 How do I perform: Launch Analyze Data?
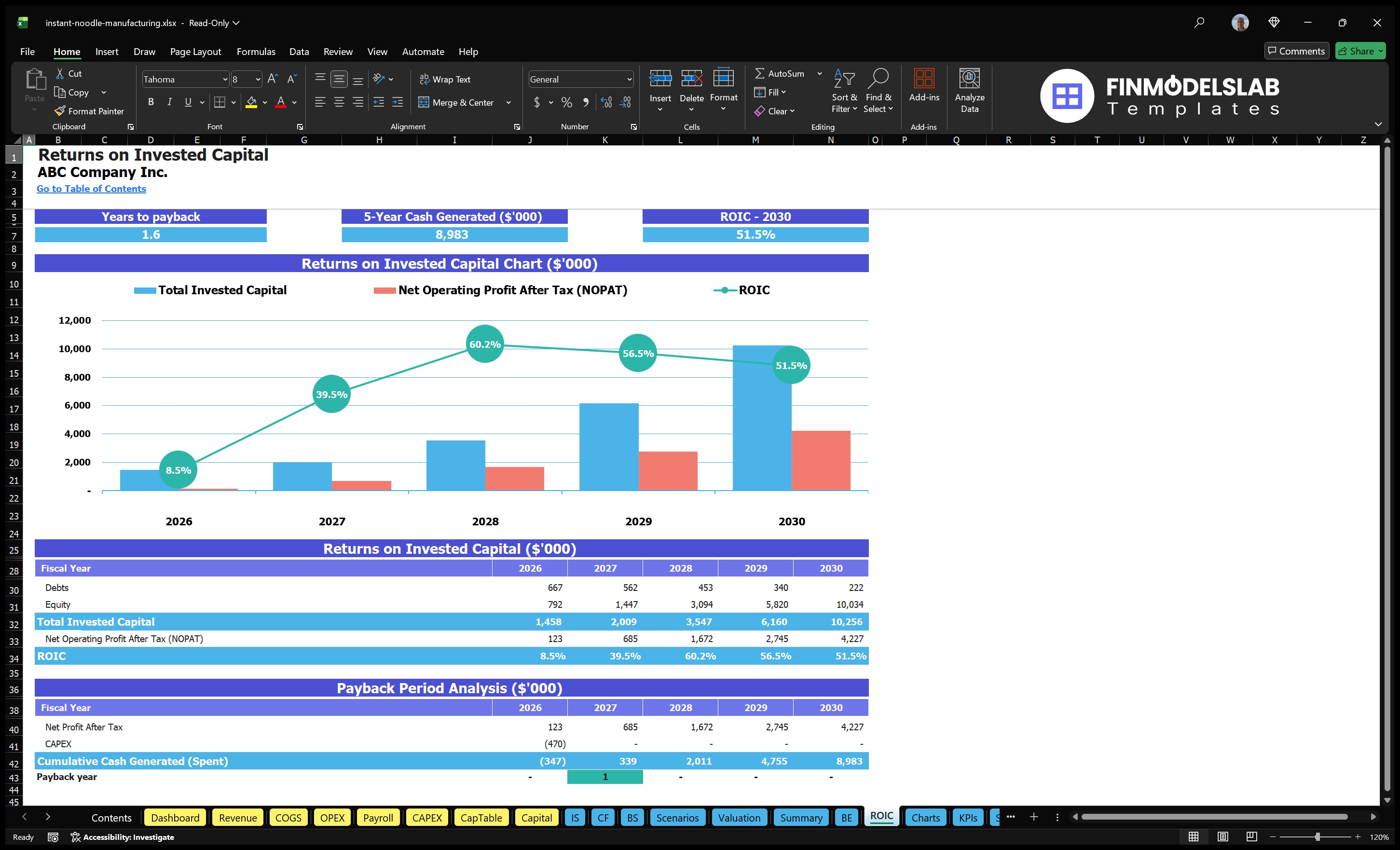[970, 90]
